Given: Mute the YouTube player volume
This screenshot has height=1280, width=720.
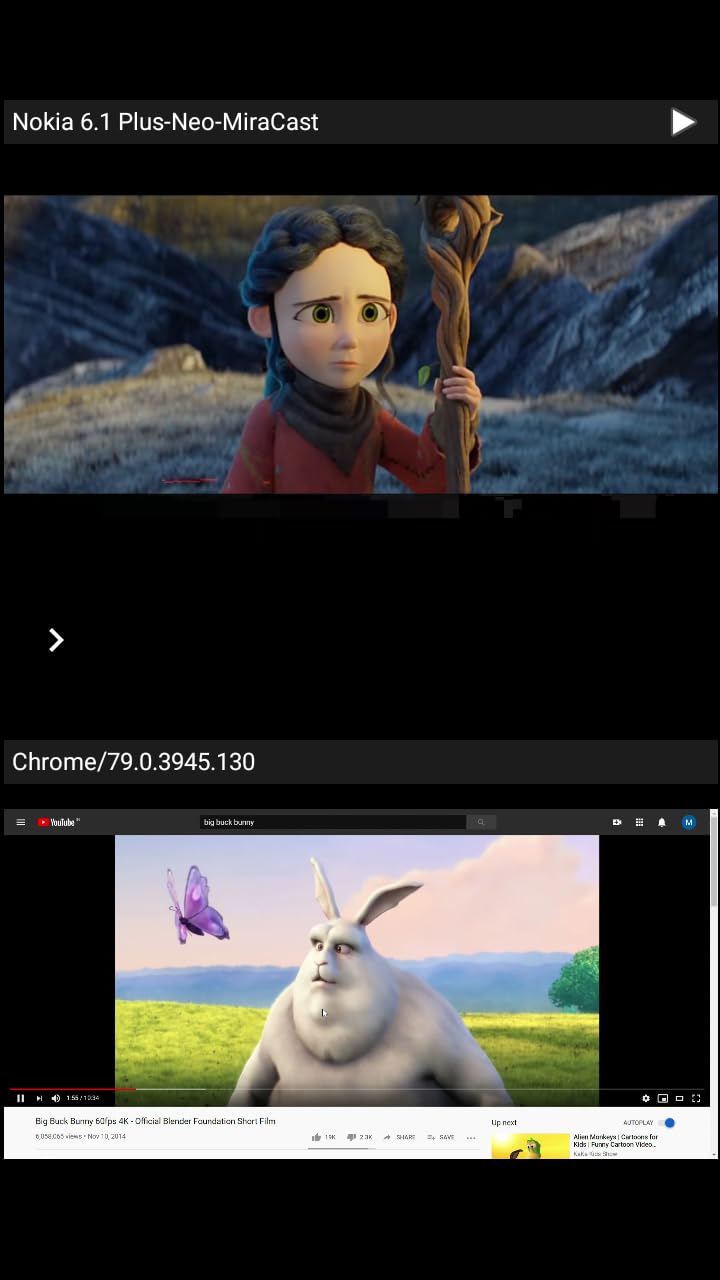Looking at the screenshot, I should pyautogui.click(x=56, y=1098).
